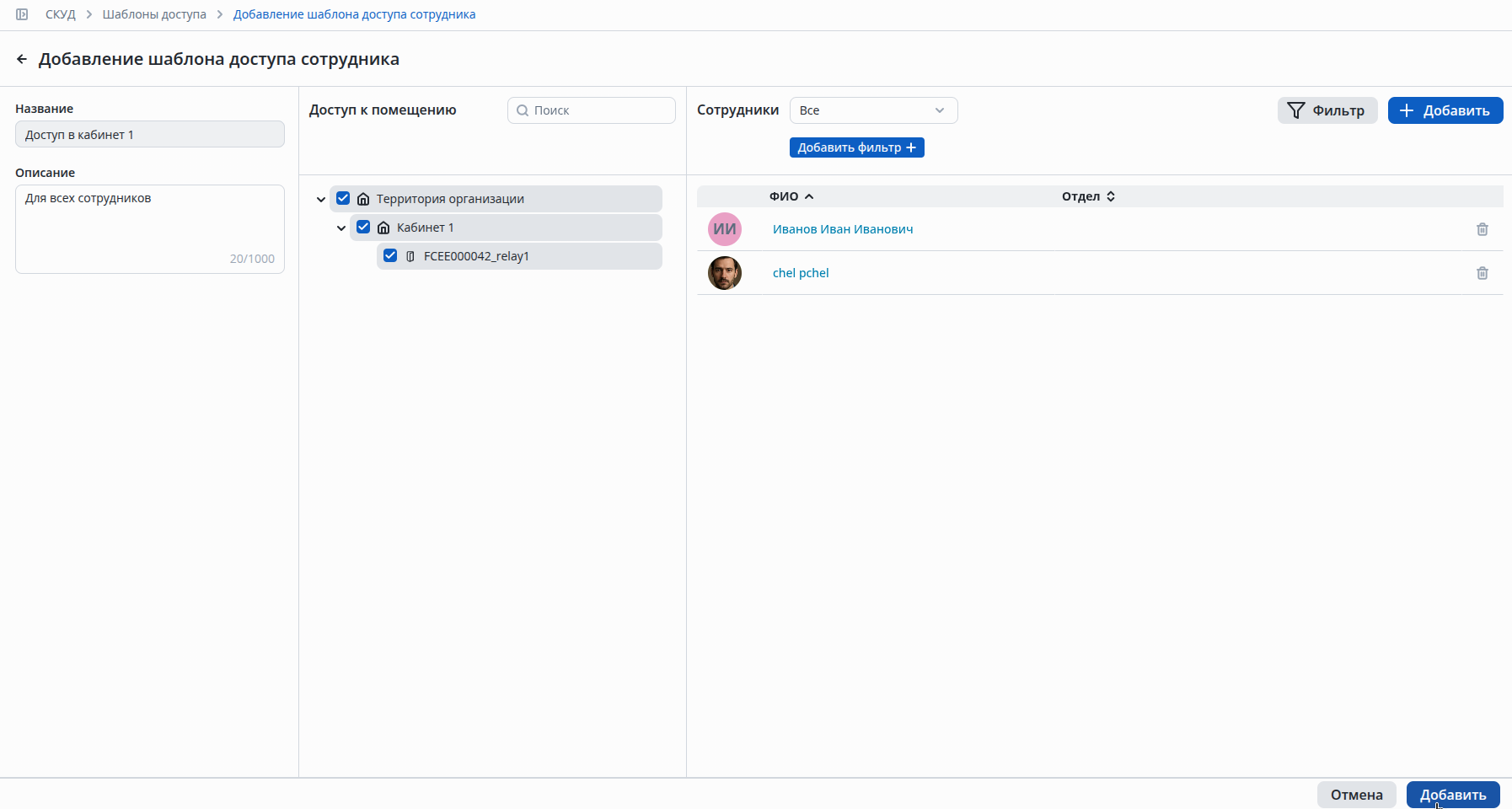Uncheck Территория организации checkbox
This screenshot has width=1512, height=809.
(x=343, y=198)
